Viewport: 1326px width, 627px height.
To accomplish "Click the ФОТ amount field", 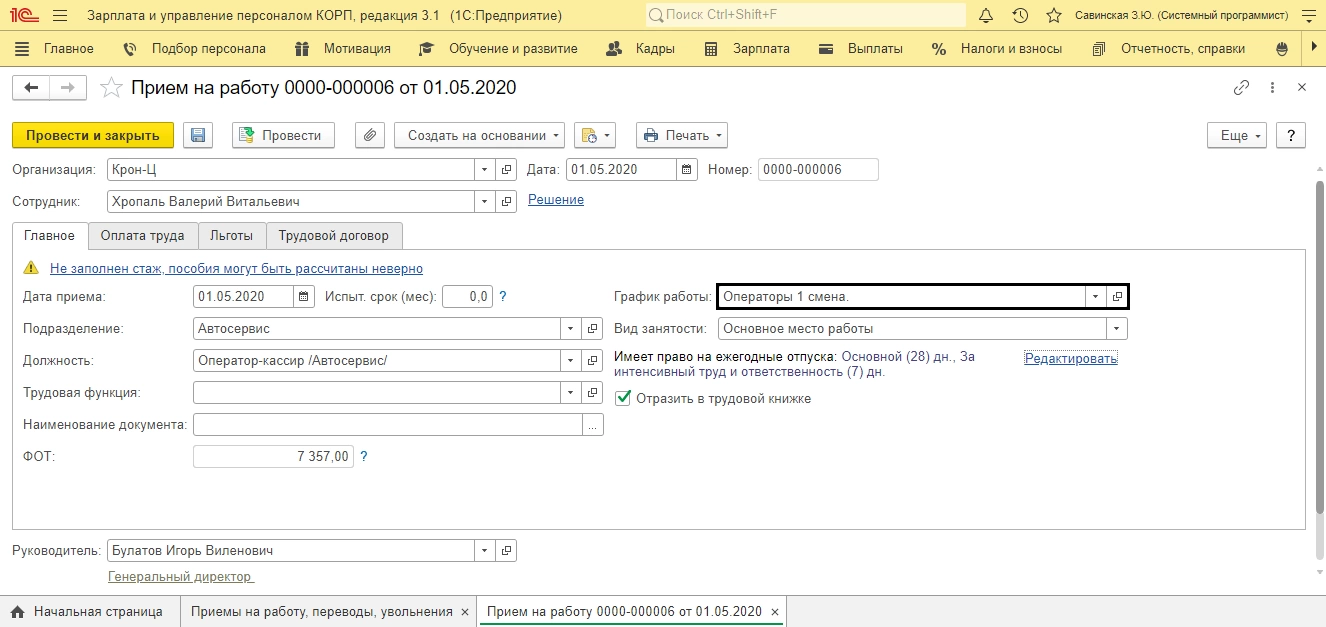I will [273, 456].
